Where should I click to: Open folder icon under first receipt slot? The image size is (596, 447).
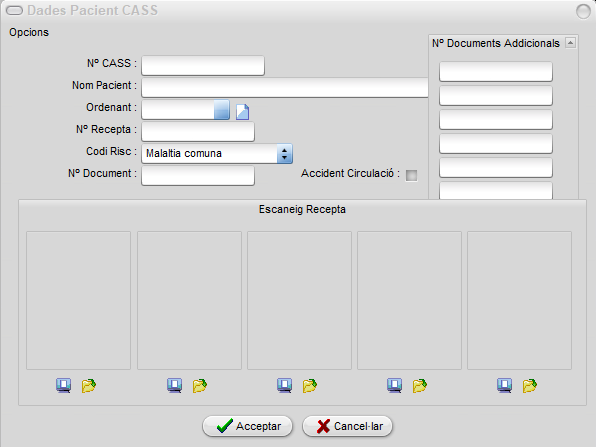coord(89,385)
